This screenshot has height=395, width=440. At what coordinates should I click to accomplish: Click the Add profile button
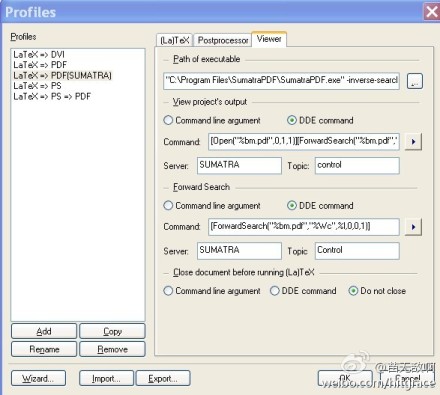pyautogui.click(x=44, y=331)
